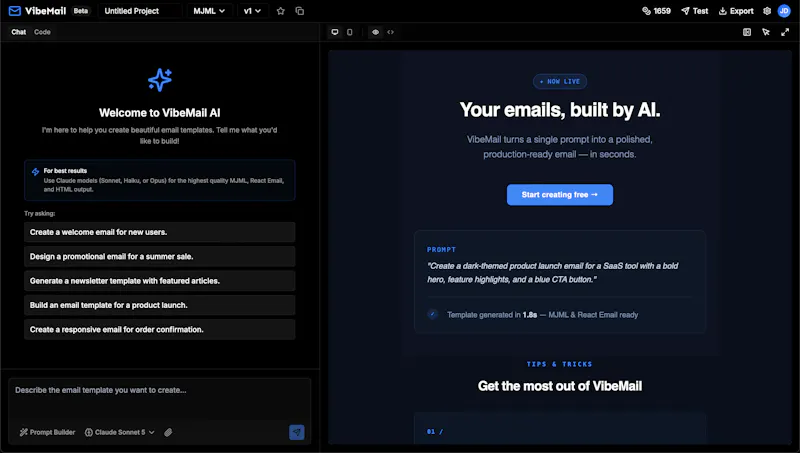Image resolution: width=800 pixels, height=453 pixels.
Task: Attach a file with the paperclip icon
Action: [x=168, y=432]
